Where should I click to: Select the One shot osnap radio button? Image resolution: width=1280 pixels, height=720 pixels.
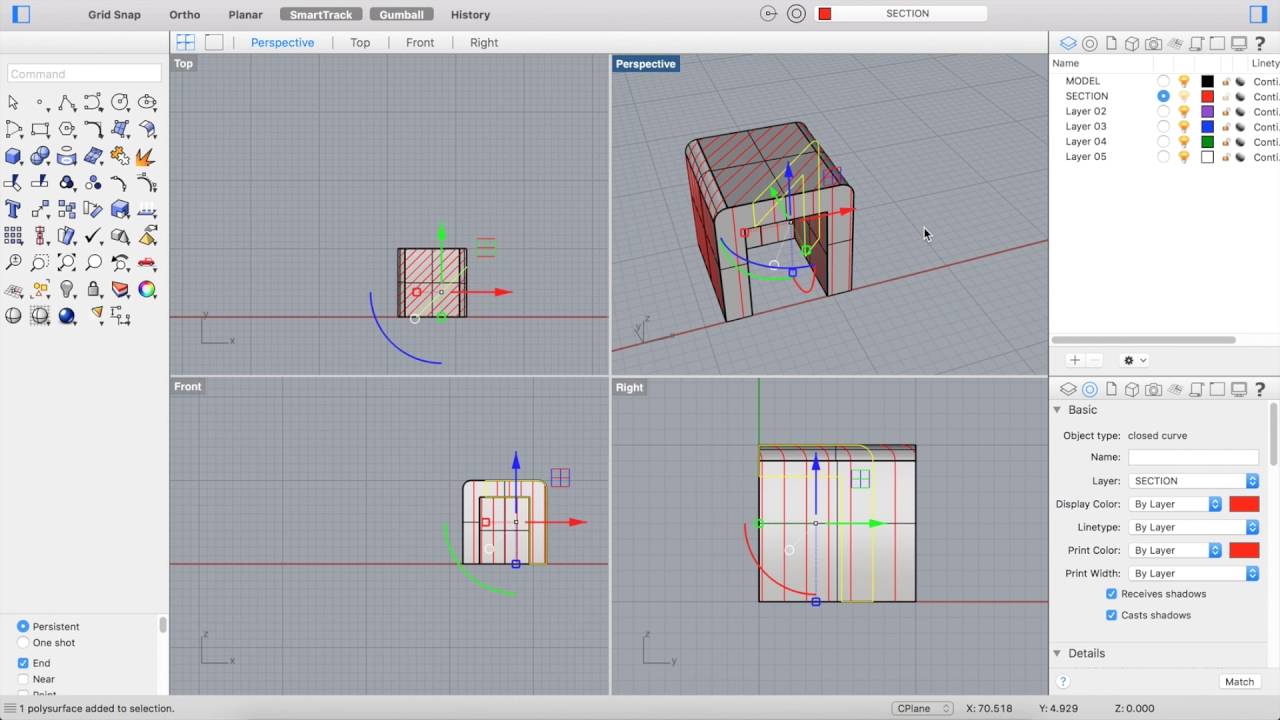pos(23,643)
